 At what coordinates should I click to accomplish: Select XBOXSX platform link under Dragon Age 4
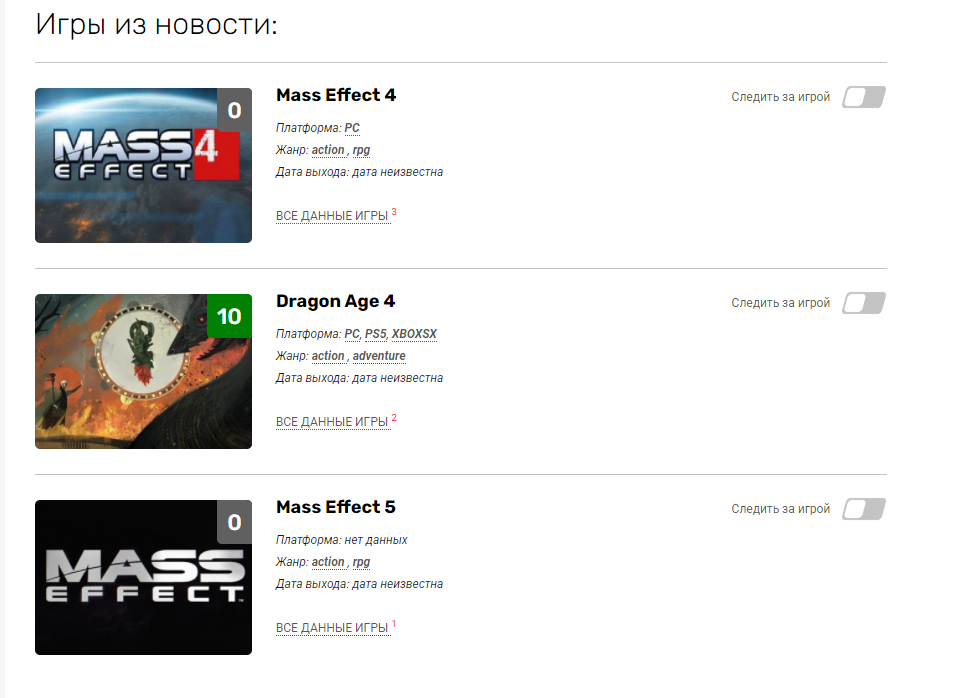coord(414,334)
